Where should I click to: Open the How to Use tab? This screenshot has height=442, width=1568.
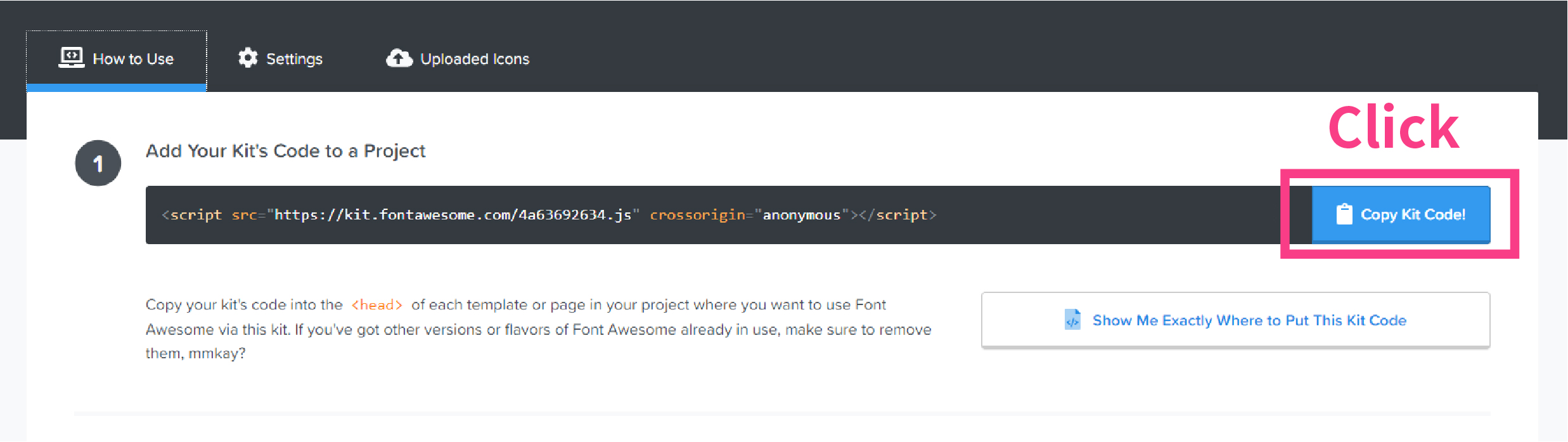116,60
